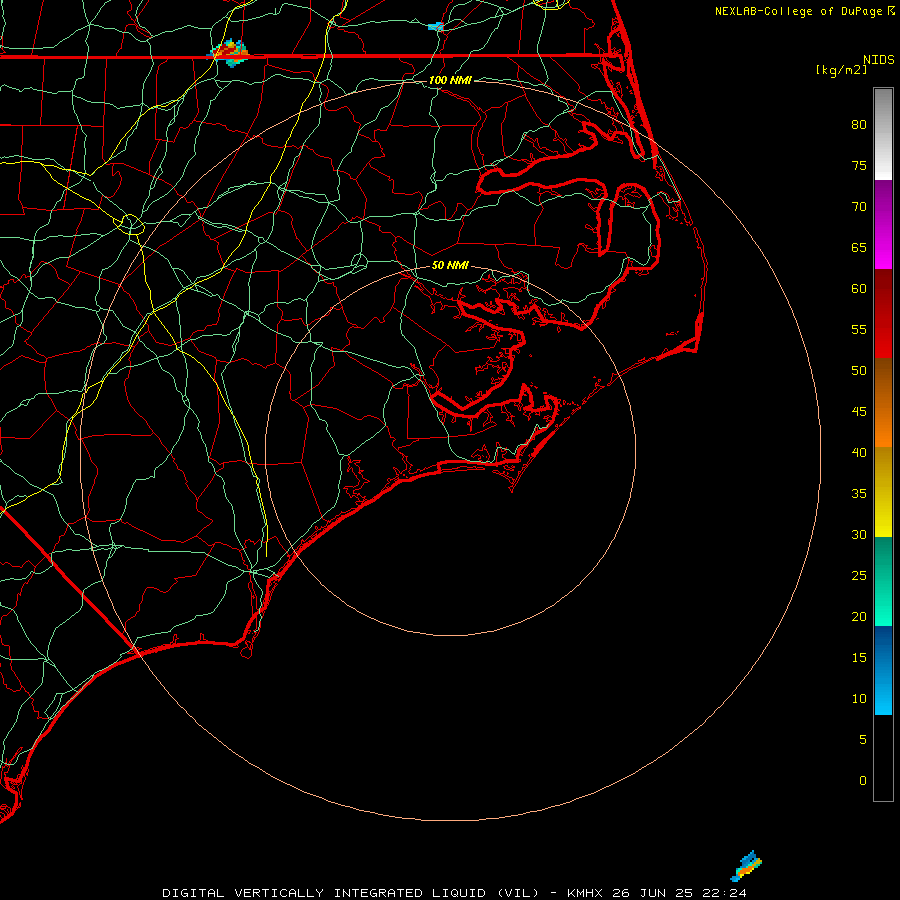Click the scale value 45
This screenshot has height=900, width=900.
[859, 412]
